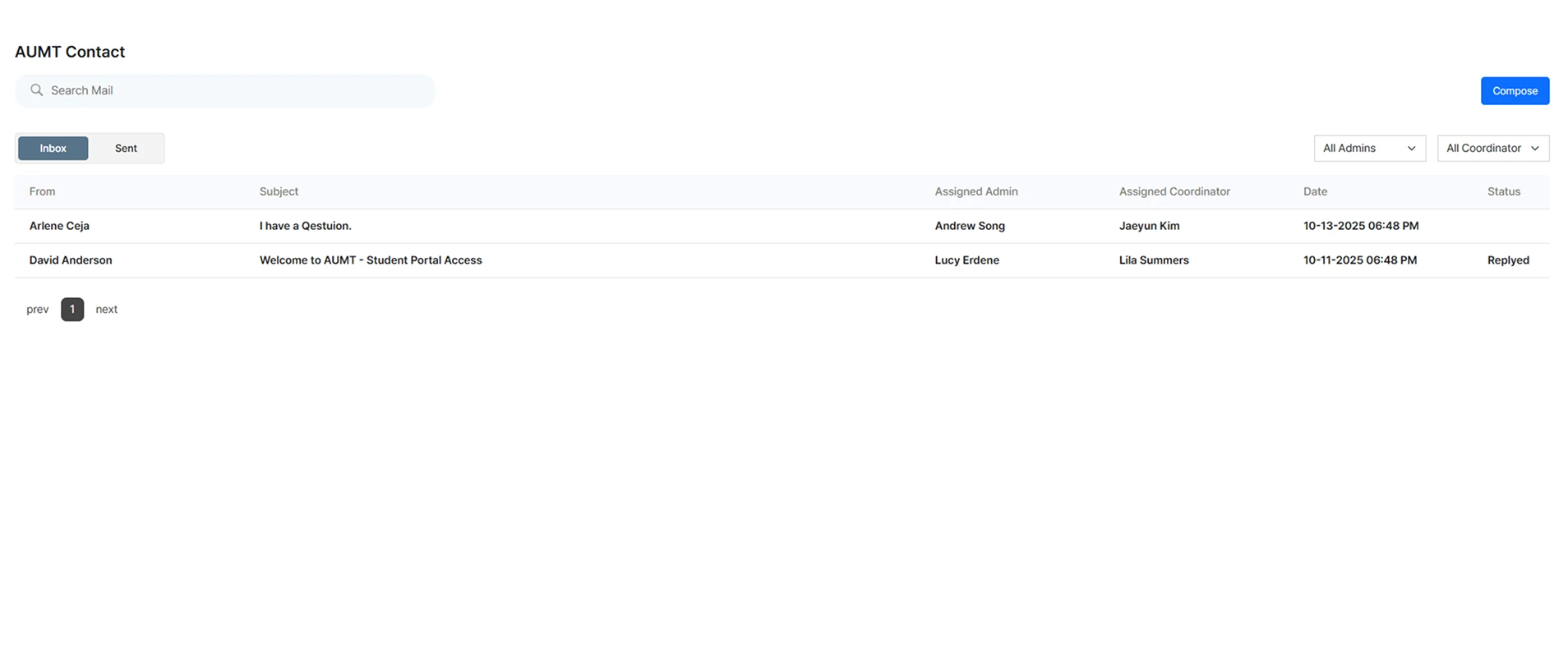Select page number 1
This screenshot has height=662, width=1568.
[72, 310]
